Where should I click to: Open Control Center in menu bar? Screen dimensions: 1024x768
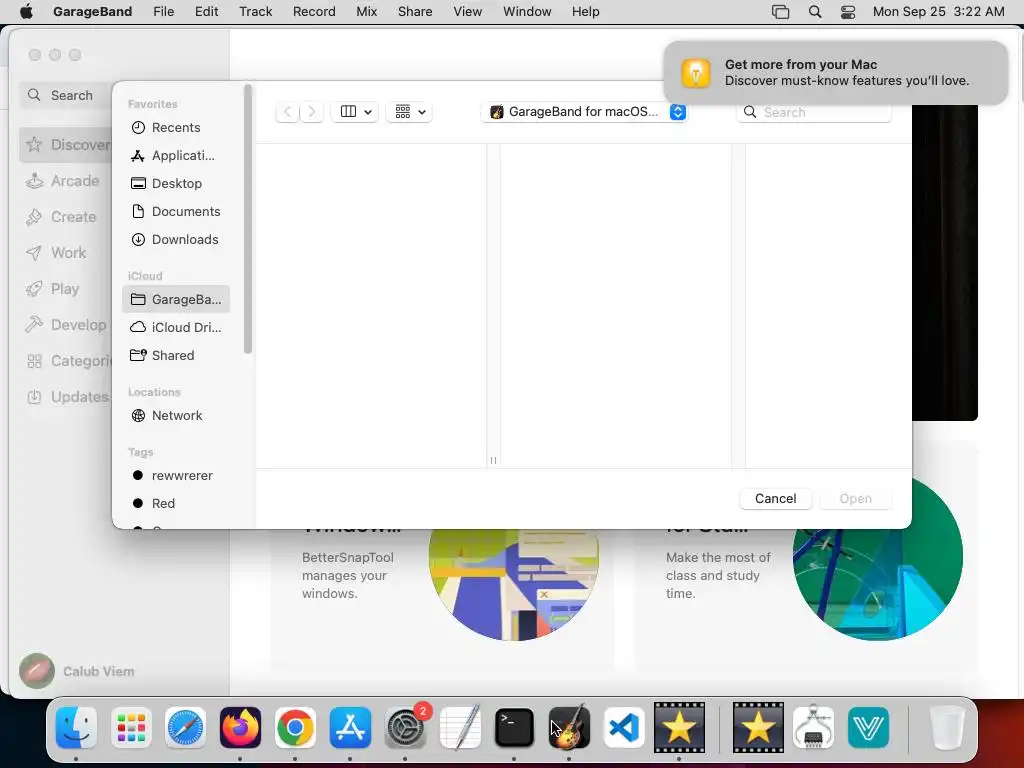[848, 12]
